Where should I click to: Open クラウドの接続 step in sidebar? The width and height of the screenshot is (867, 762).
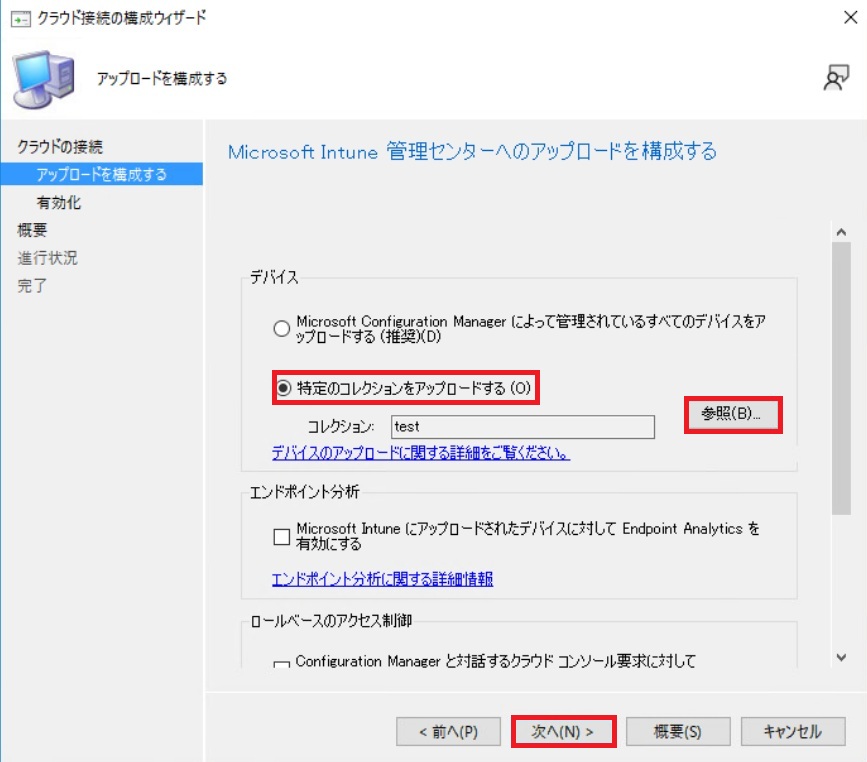tap(60, 147)
